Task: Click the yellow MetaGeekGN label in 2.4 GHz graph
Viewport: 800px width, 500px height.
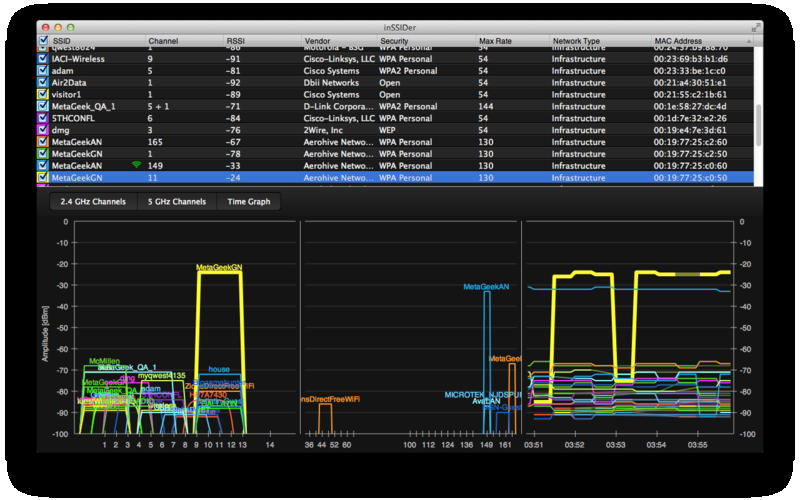Action: coord(219,267)
